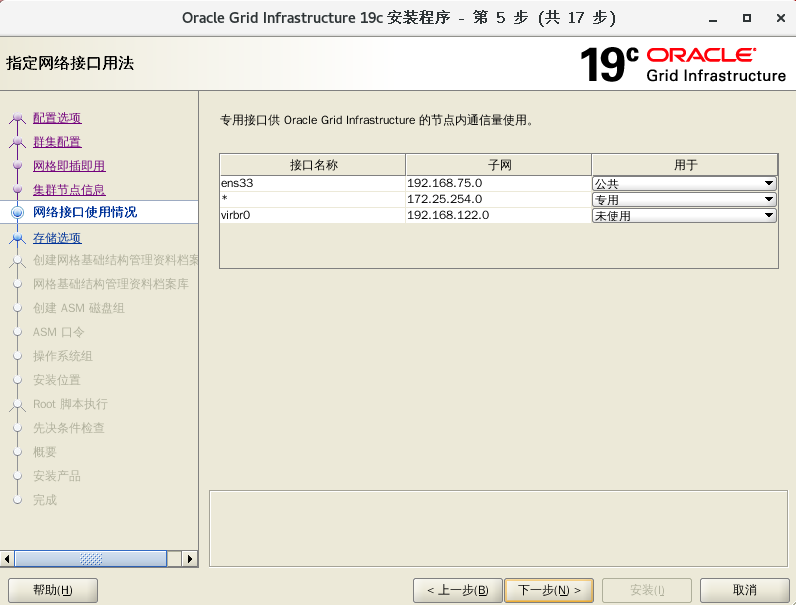Viewport: 796px width, 605px height.
Task: Click the sidebar scrollbar left arrow
Action: pyautogui.click(x=7, y=559)
